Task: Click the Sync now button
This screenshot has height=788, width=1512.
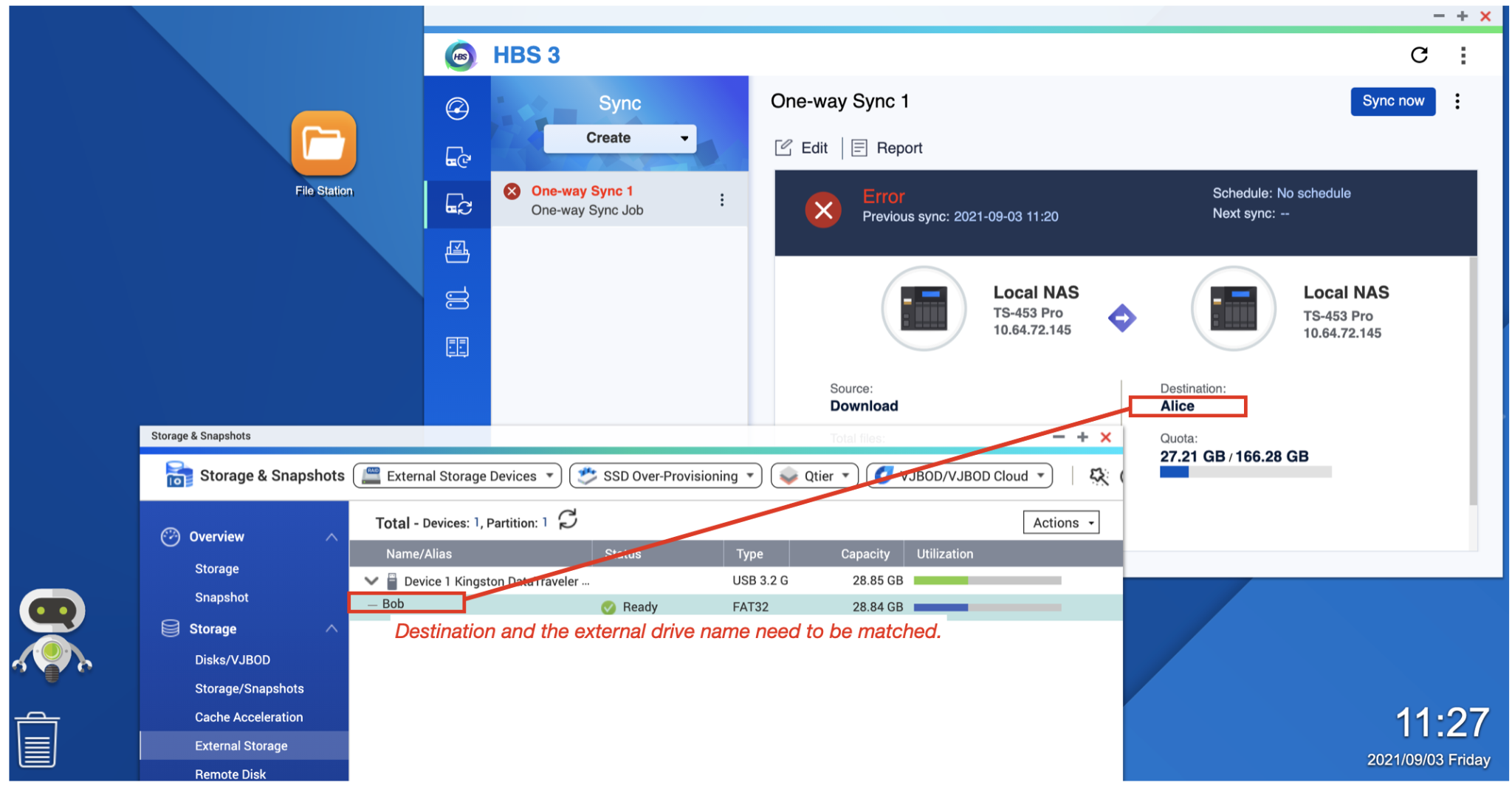Action: [x=1392, y=101]
